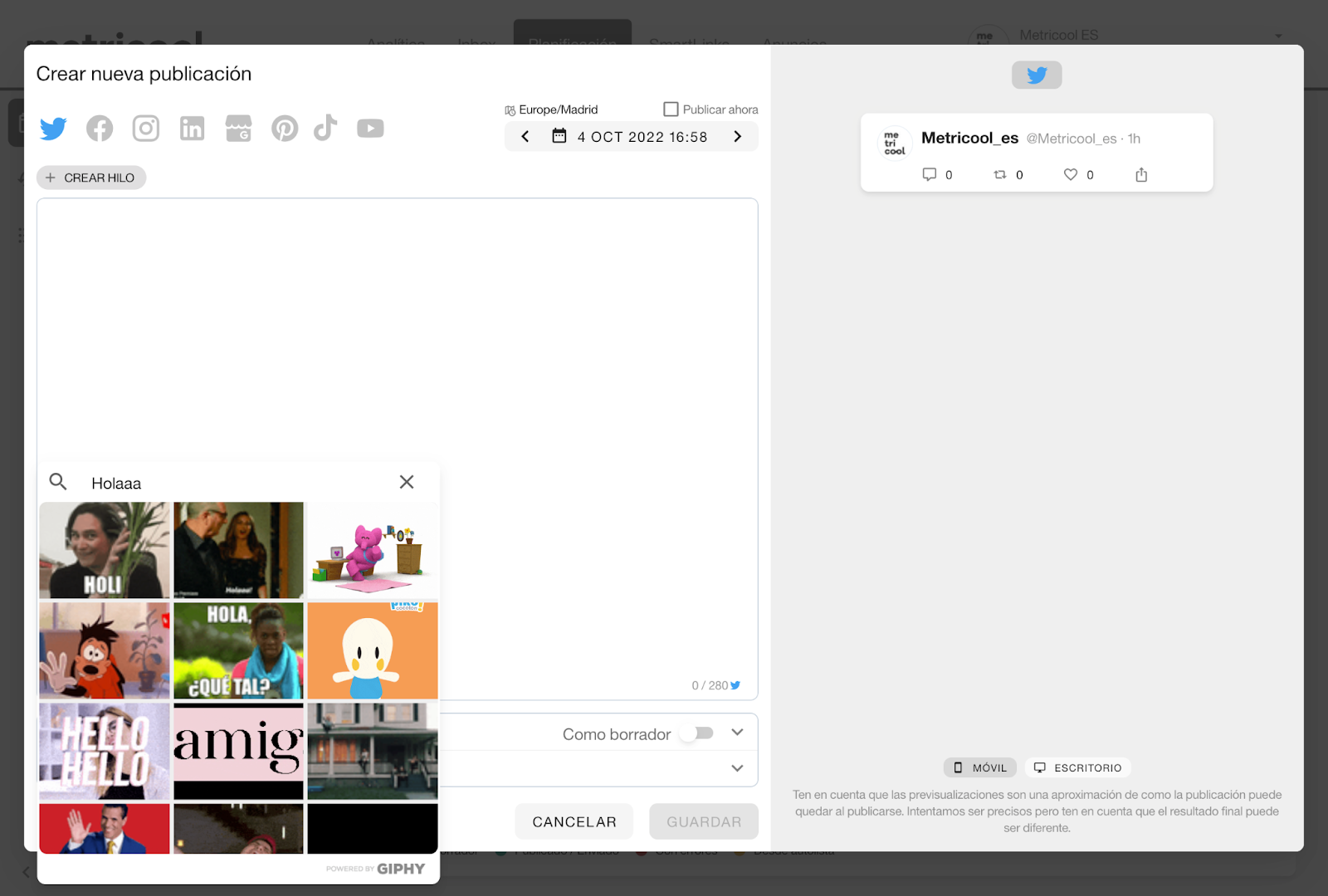Pick the pink elephant Pocoyo GIF
Screen dimensions: 1328x896
click(373, 550)
